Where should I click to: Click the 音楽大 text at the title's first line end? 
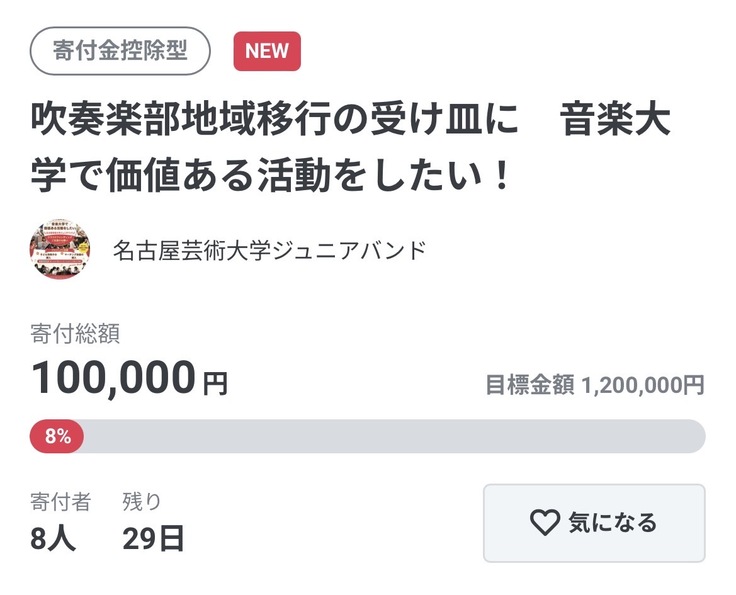tap(616, 124)
